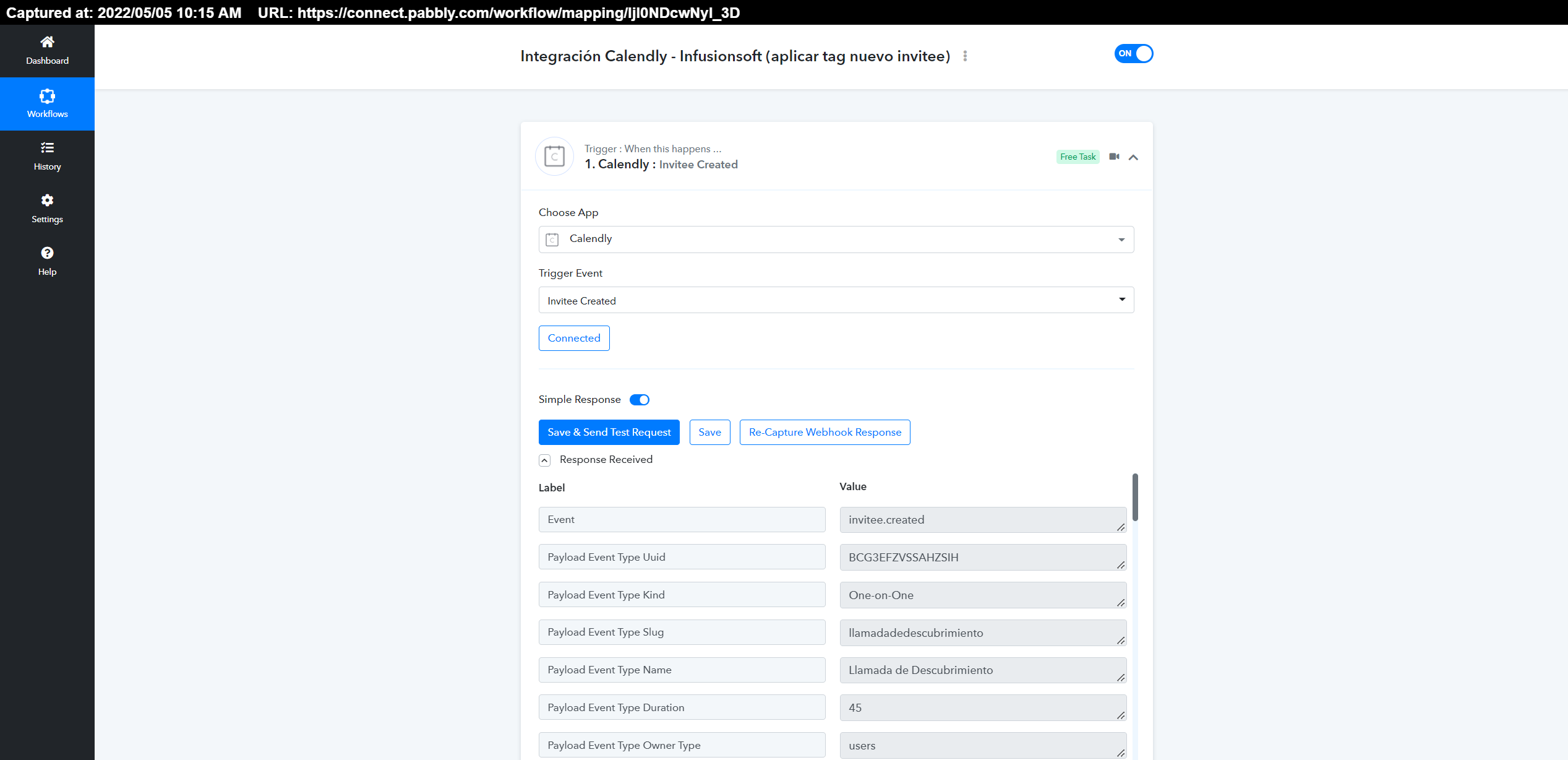Open workflow options three-dot menu
The height and width of the screenshot is (760, 1568).
(x=965, y=56)
